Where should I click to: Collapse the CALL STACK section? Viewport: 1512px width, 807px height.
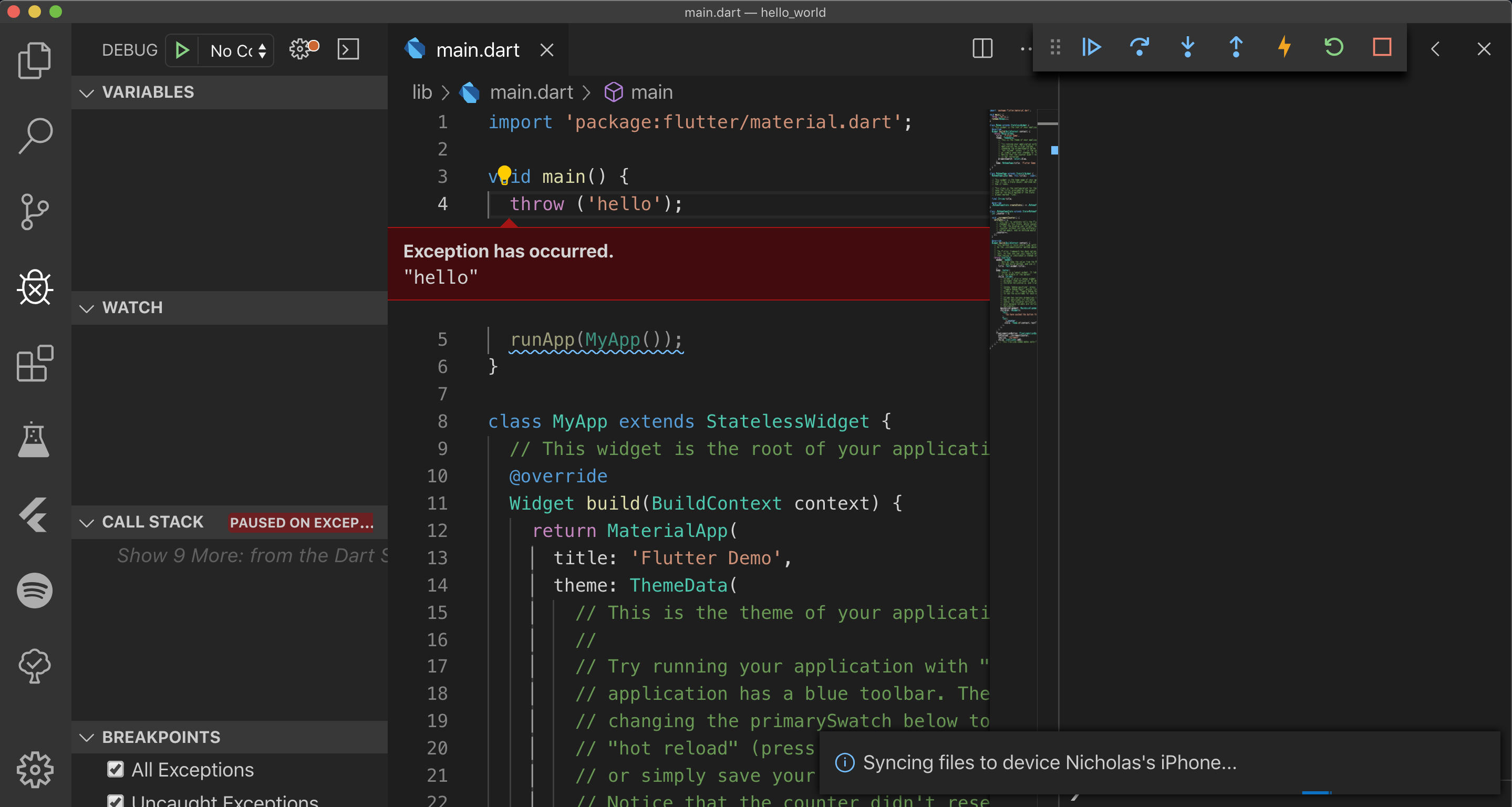tap(86, 522)
